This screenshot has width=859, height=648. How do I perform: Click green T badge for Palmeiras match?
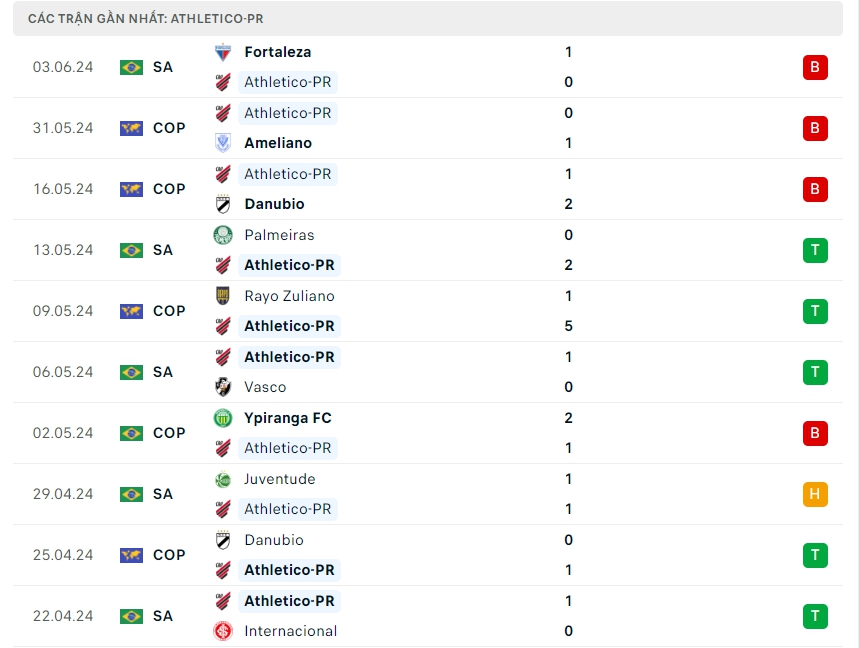tap(815, 250)
